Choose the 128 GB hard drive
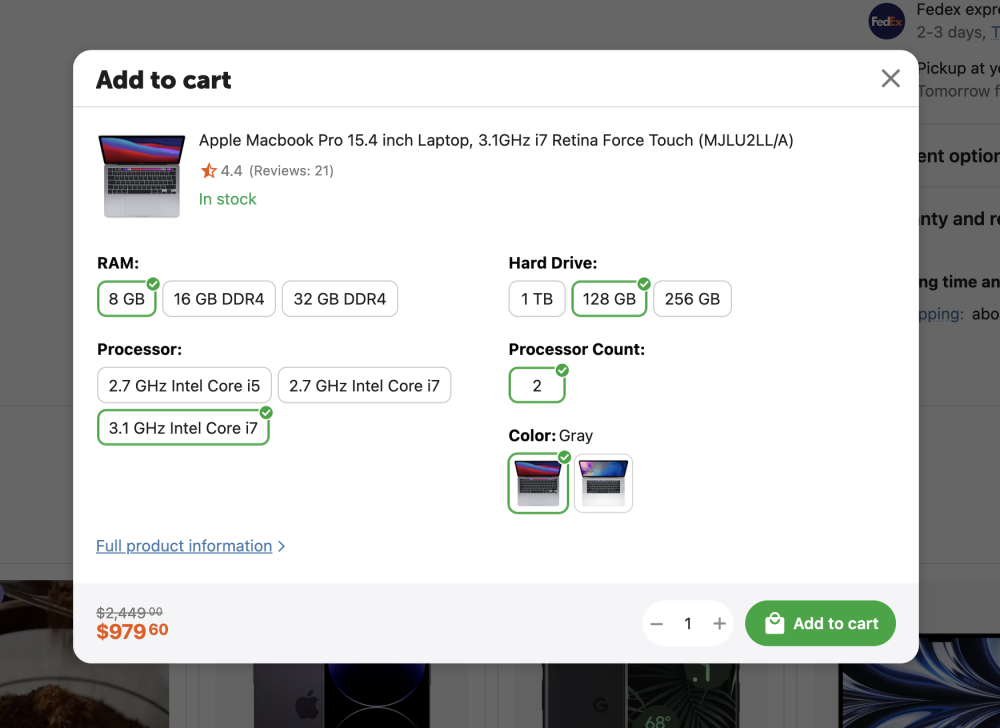The image size is (1000, 728). pyautogui.click(x=609, y=299)
